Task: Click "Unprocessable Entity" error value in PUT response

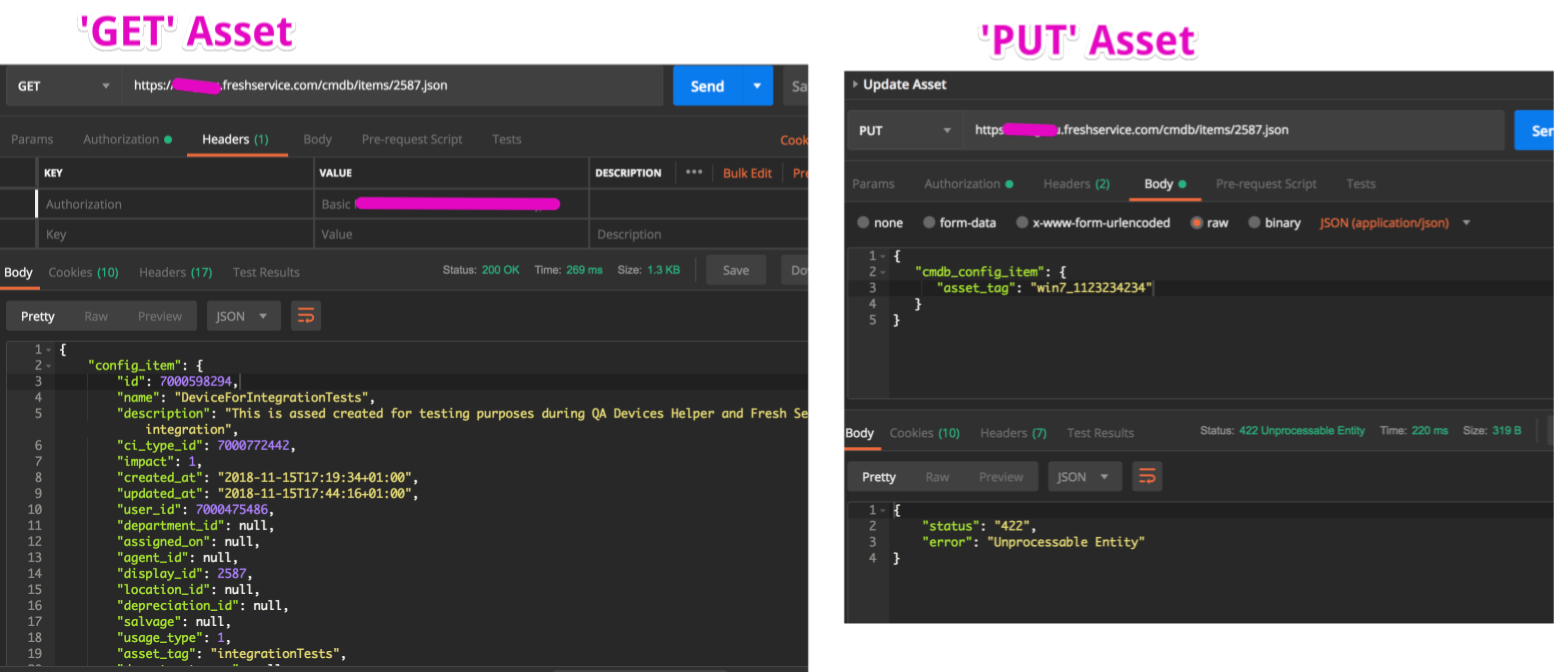Action: coord(1065,542)
